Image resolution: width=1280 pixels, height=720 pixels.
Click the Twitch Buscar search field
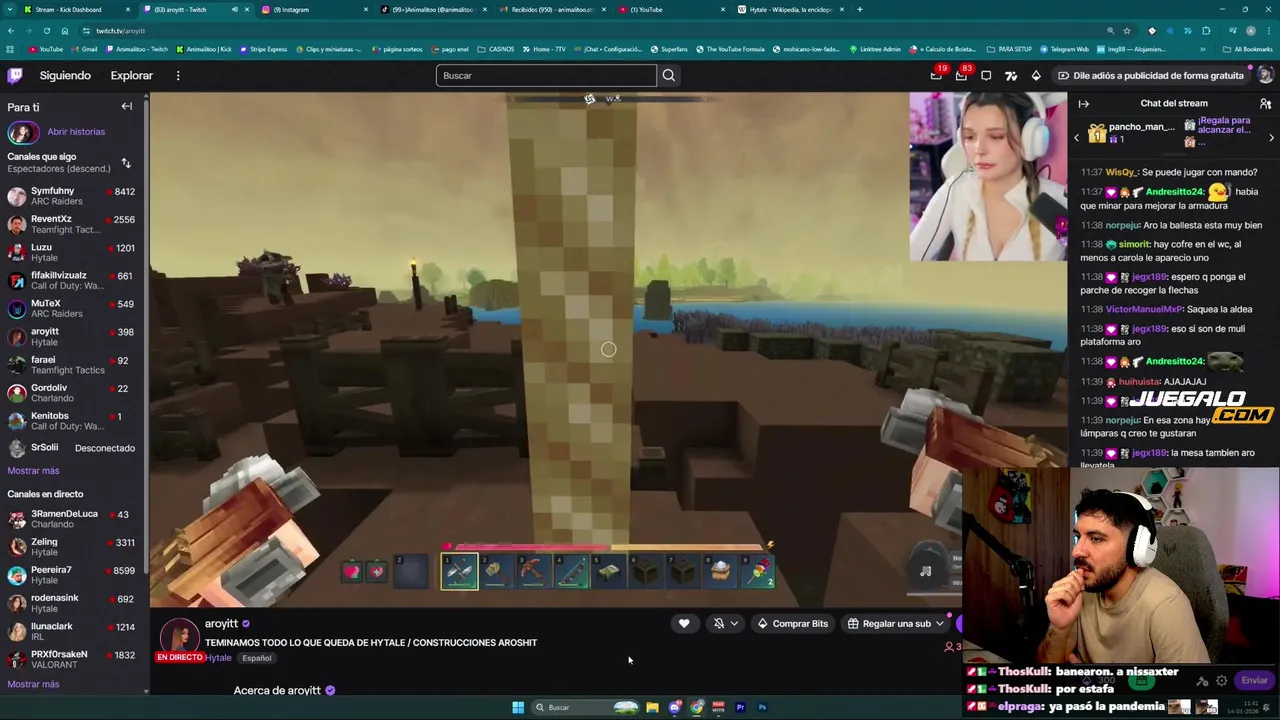pyautogui.click(x=546, y=75)
